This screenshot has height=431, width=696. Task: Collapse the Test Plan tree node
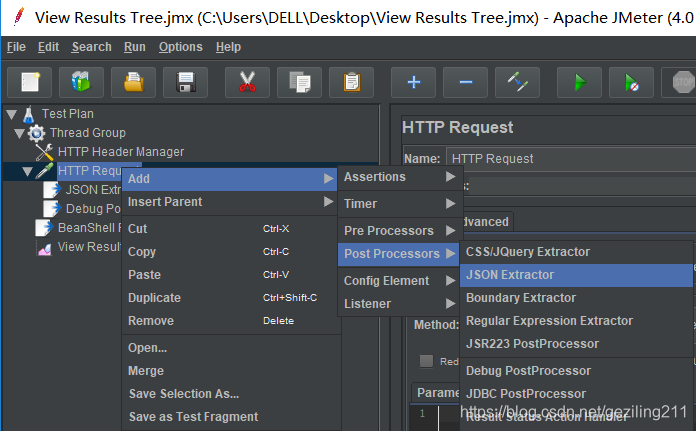tap(12, 115)
